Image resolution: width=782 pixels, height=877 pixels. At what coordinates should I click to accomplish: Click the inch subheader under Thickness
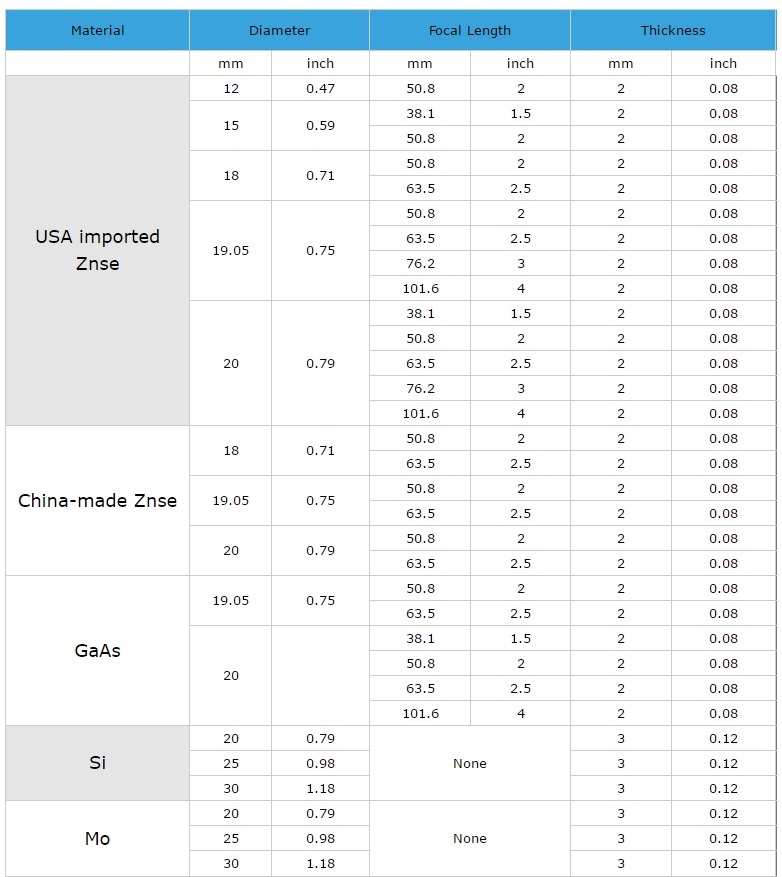click(x=723, y=63)
